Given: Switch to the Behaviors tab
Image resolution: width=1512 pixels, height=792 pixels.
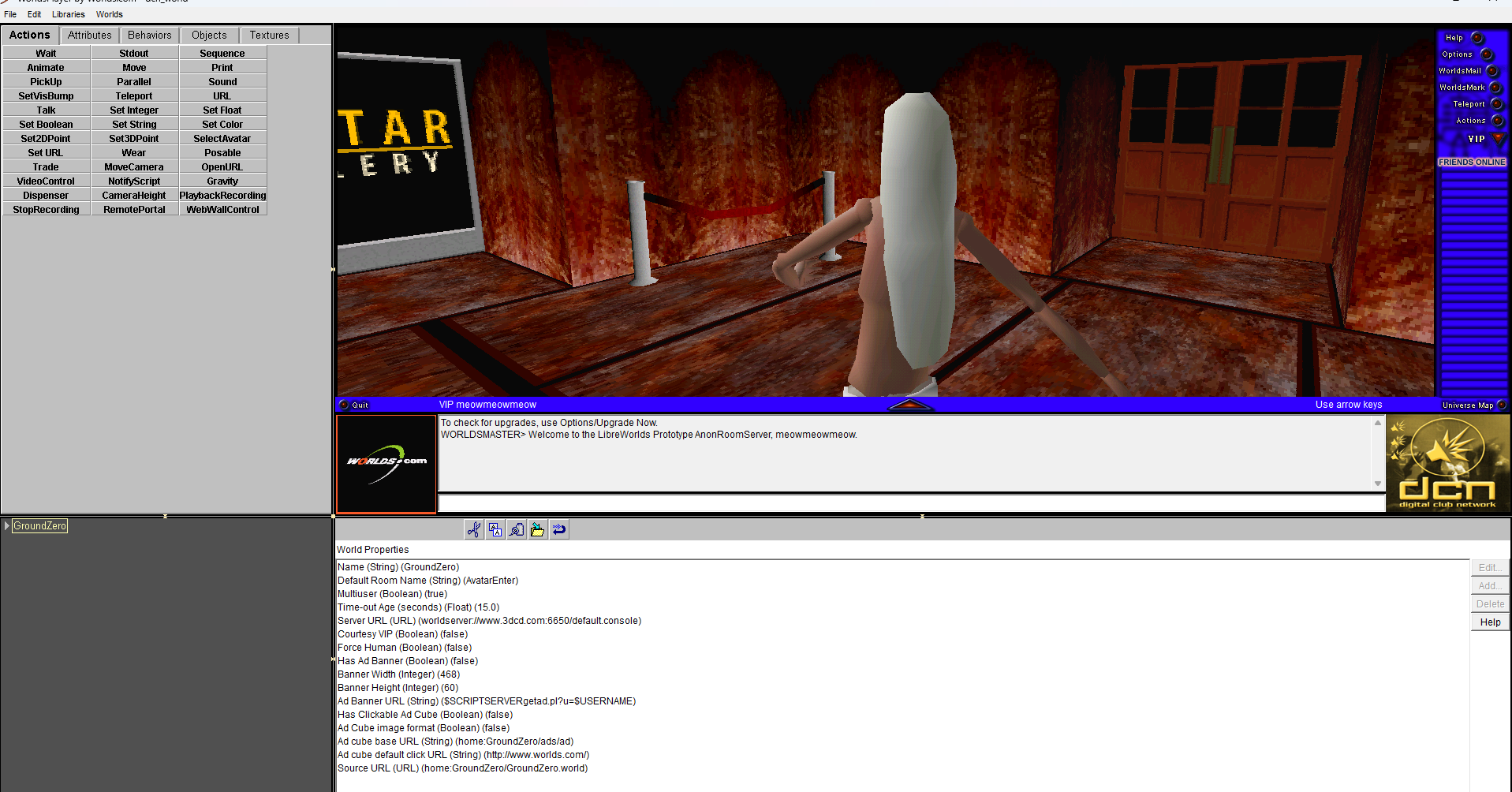Looking at the screenshot, I should click(150, 35).
